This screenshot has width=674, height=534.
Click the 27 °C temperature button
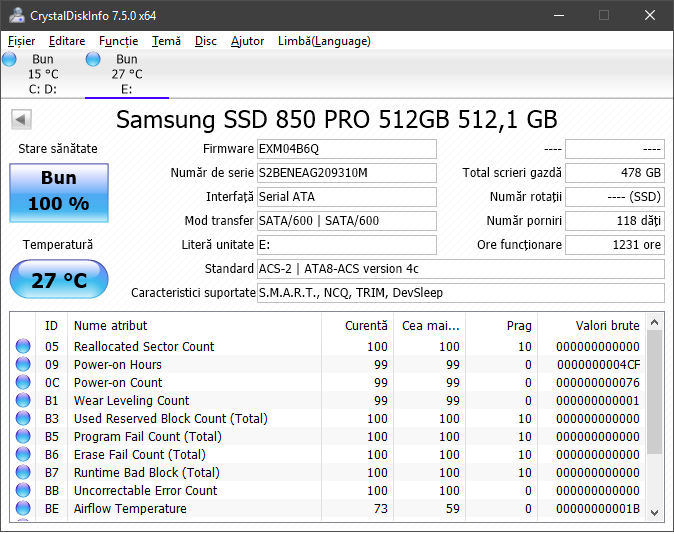(x=59, y=280)
